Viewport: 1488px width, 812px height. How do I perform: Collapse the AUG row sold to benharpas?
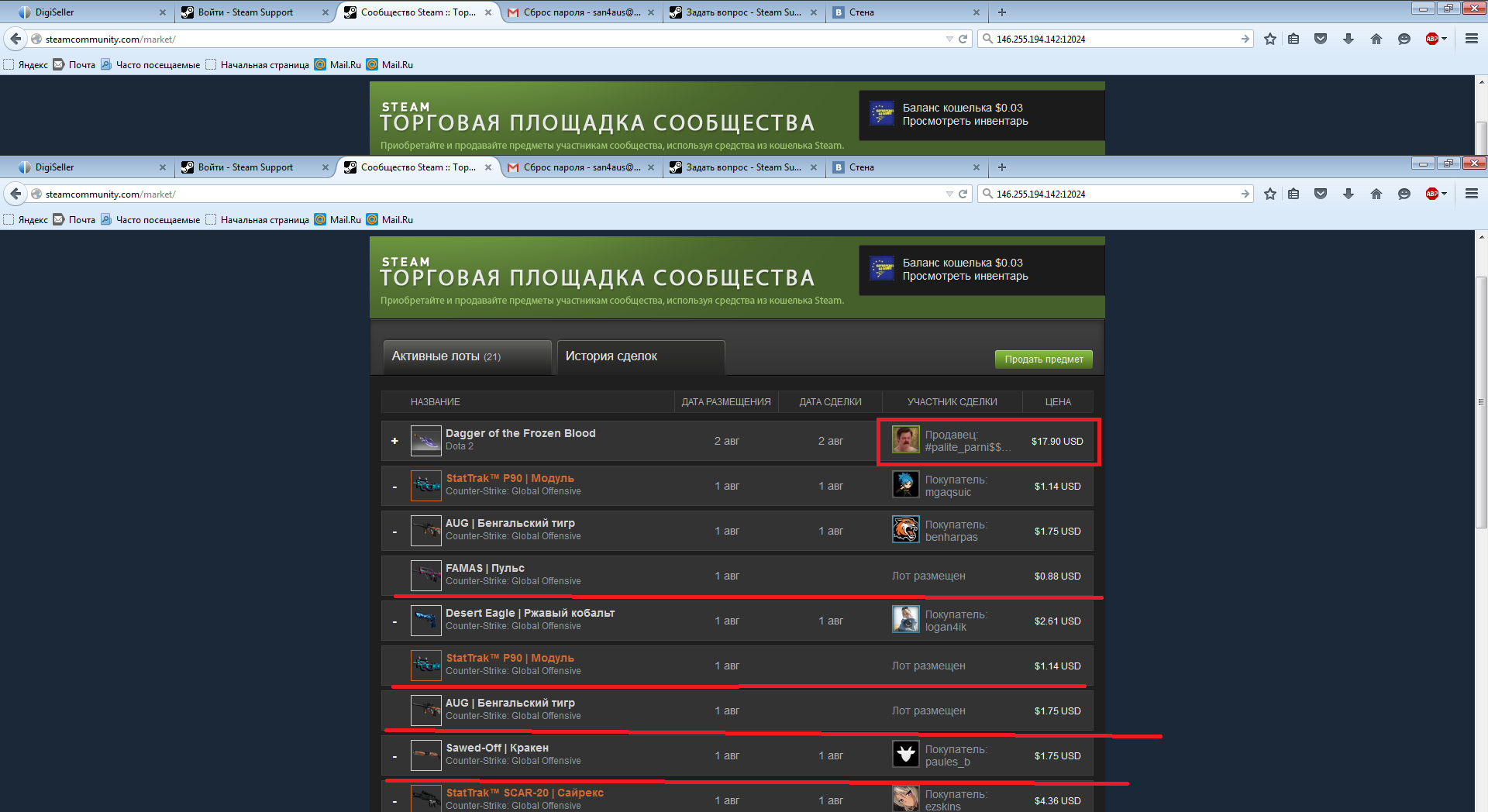[394, 532]
